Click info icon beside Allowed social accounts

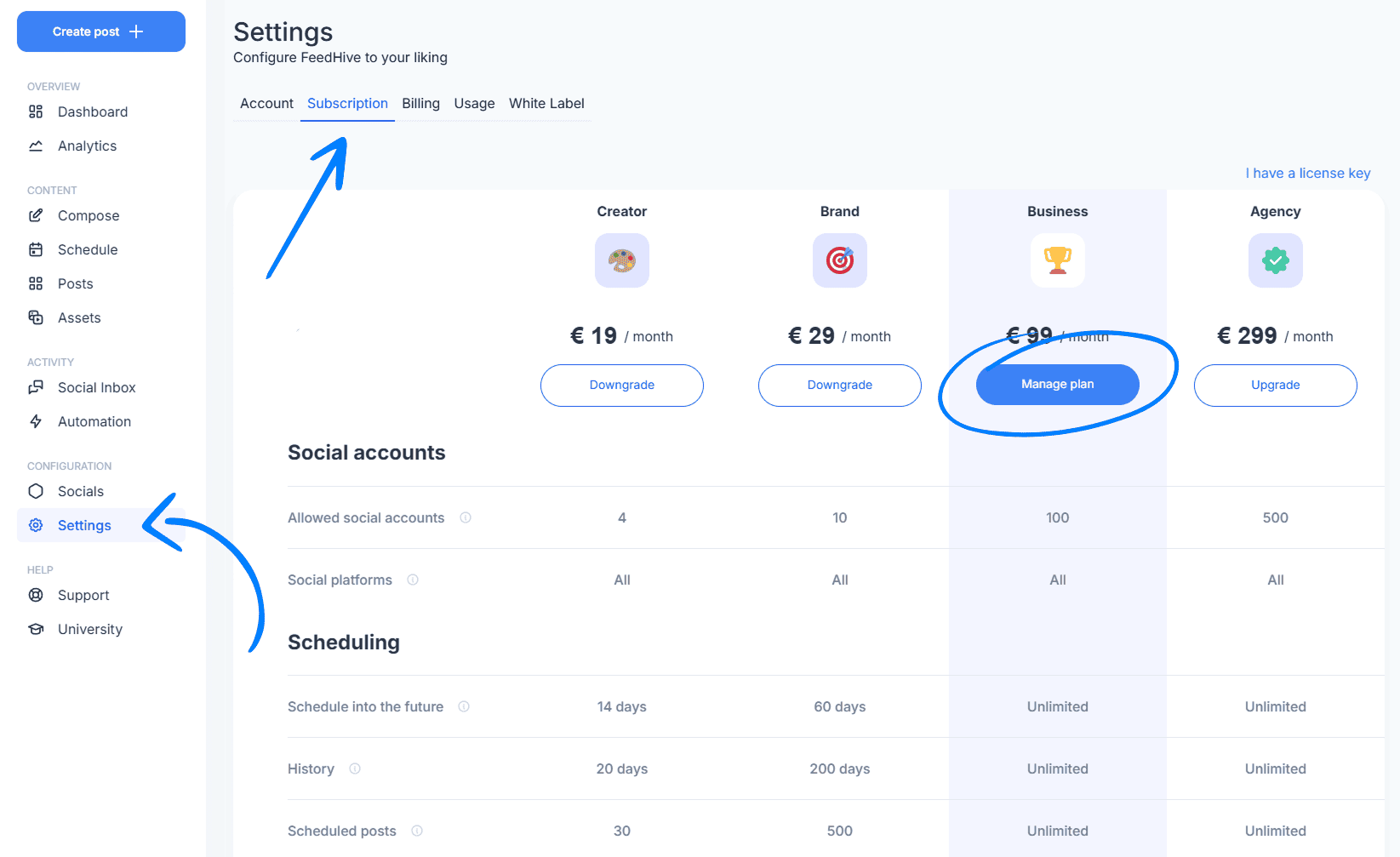point(466,517)
